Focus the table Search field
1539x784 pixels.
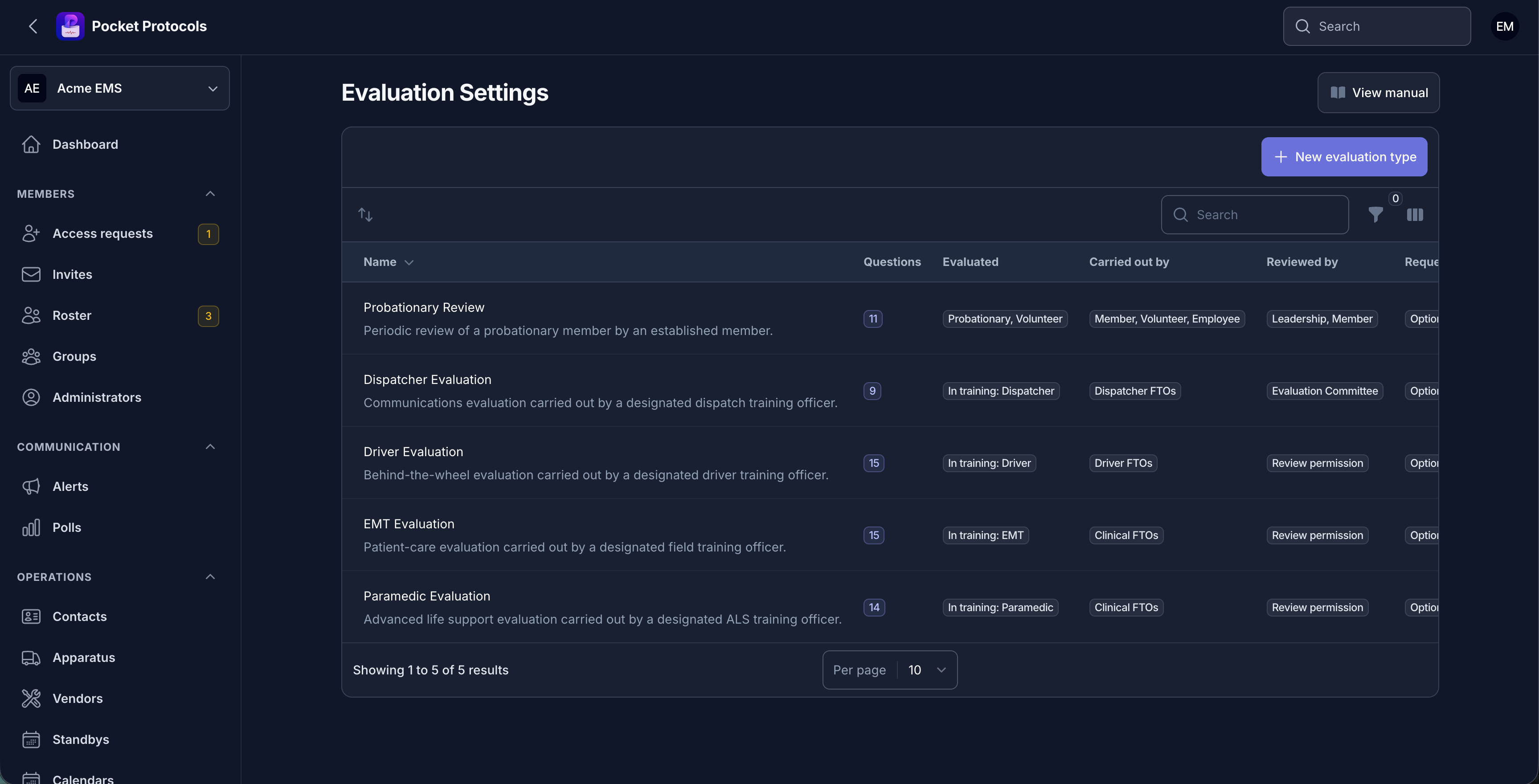click(1255, 215)
